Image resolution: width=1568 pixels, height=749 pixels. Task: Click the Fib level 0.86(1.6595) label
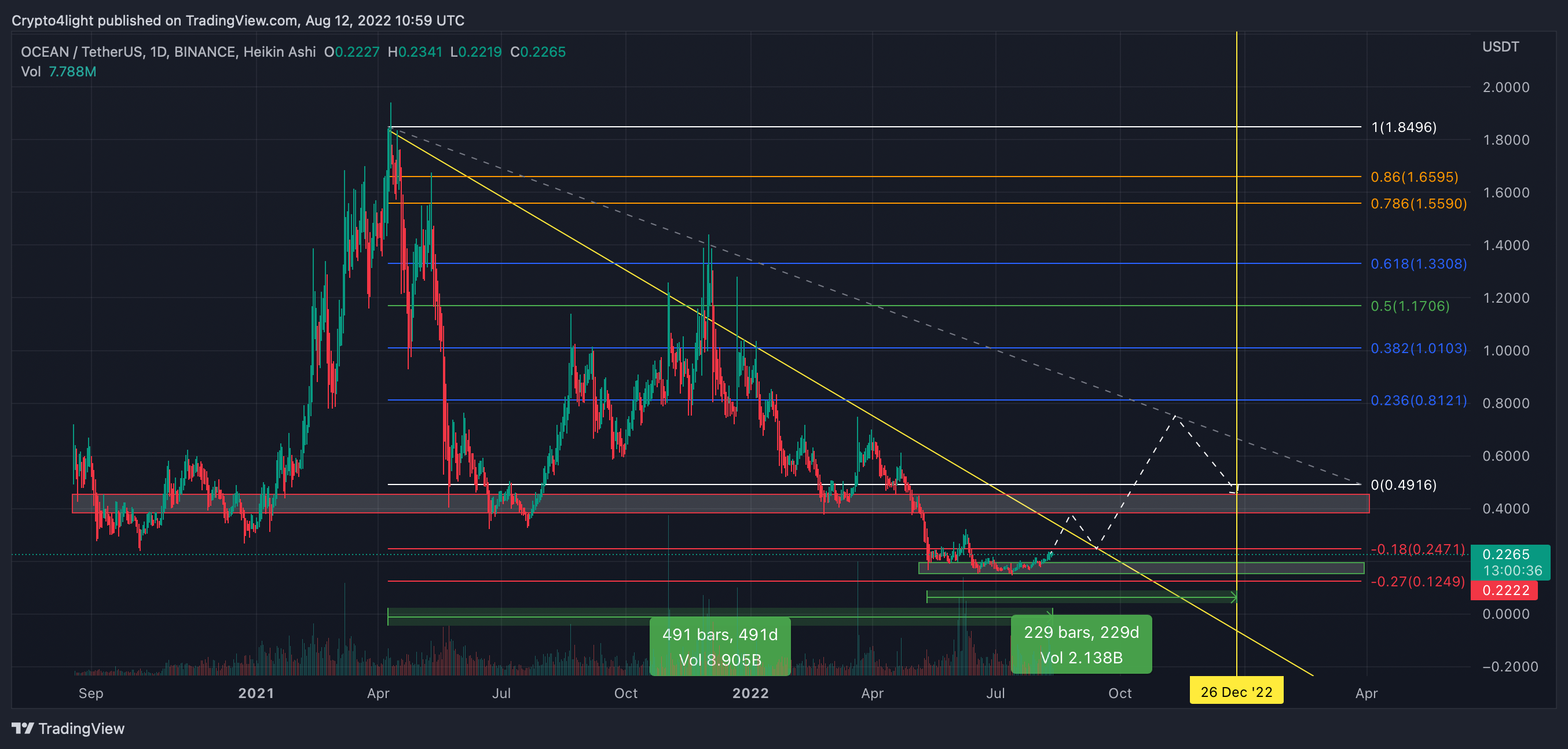[x=1415, y=177]
